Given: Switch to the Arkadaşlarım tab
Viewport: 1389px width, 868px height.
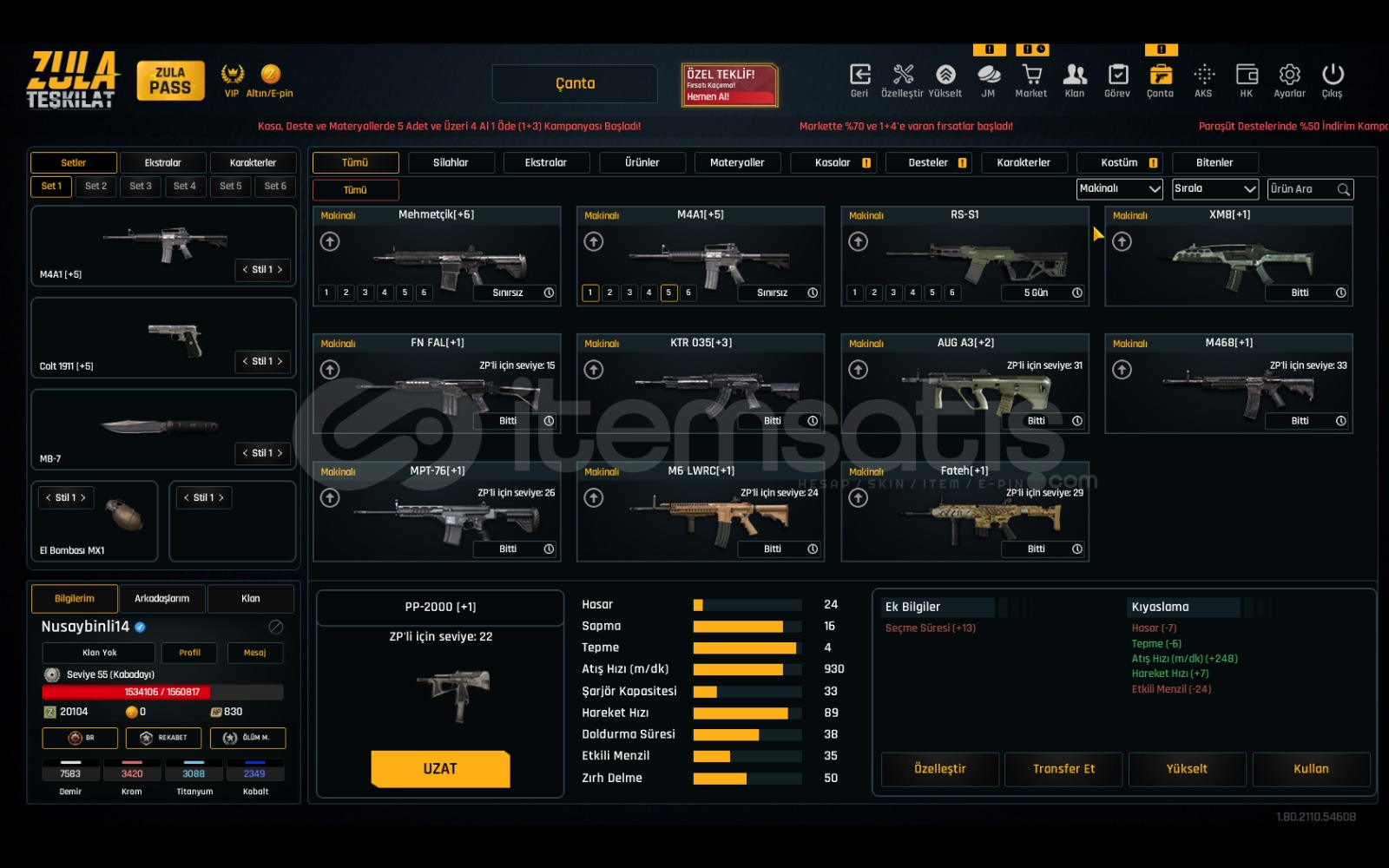Looking at the screenshot, I should (x=161, y=599).
